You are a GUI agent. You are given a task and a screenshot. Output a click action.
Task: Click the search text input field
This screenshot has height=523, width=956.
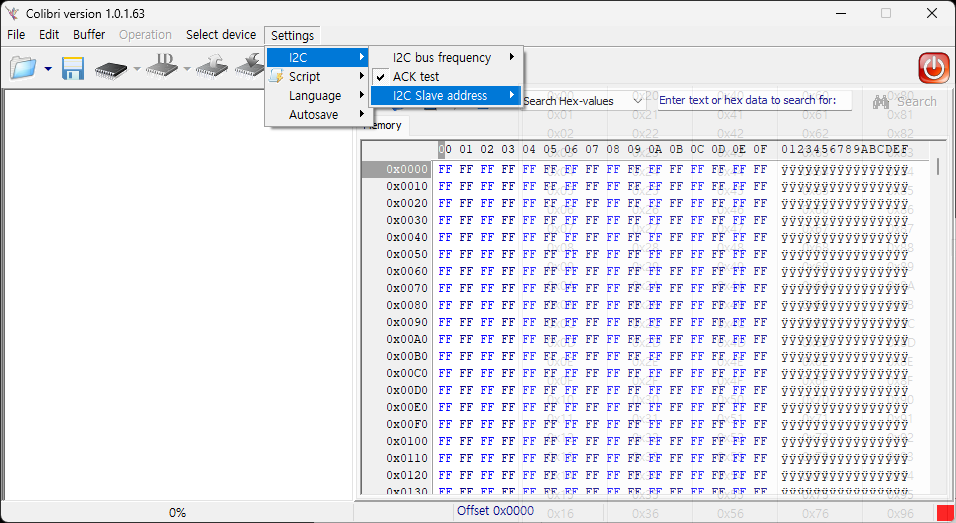coord(754,101)
